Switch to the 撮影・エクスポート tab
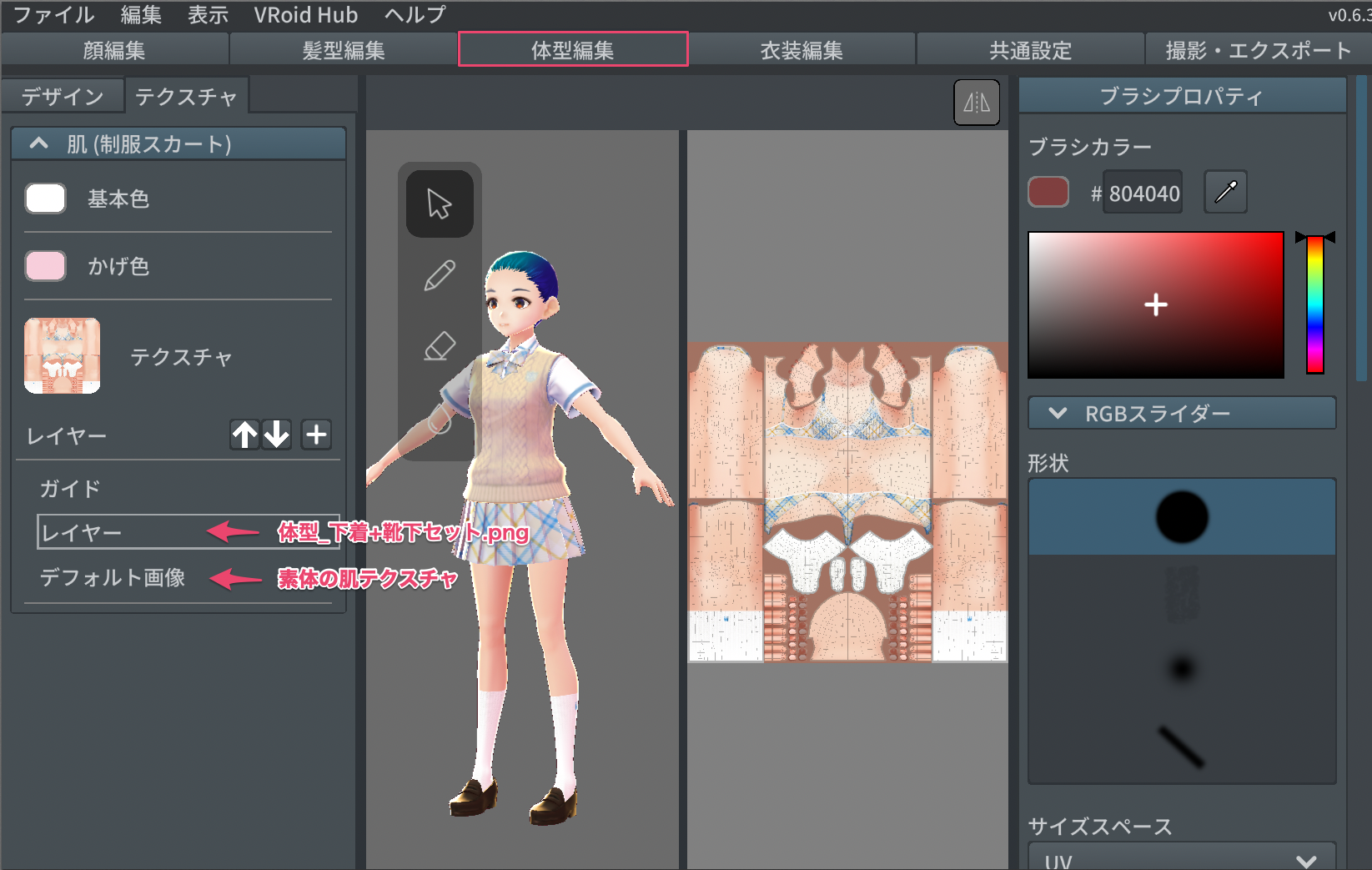This screenshot has height=870, width=1372. click(1259, 50)
